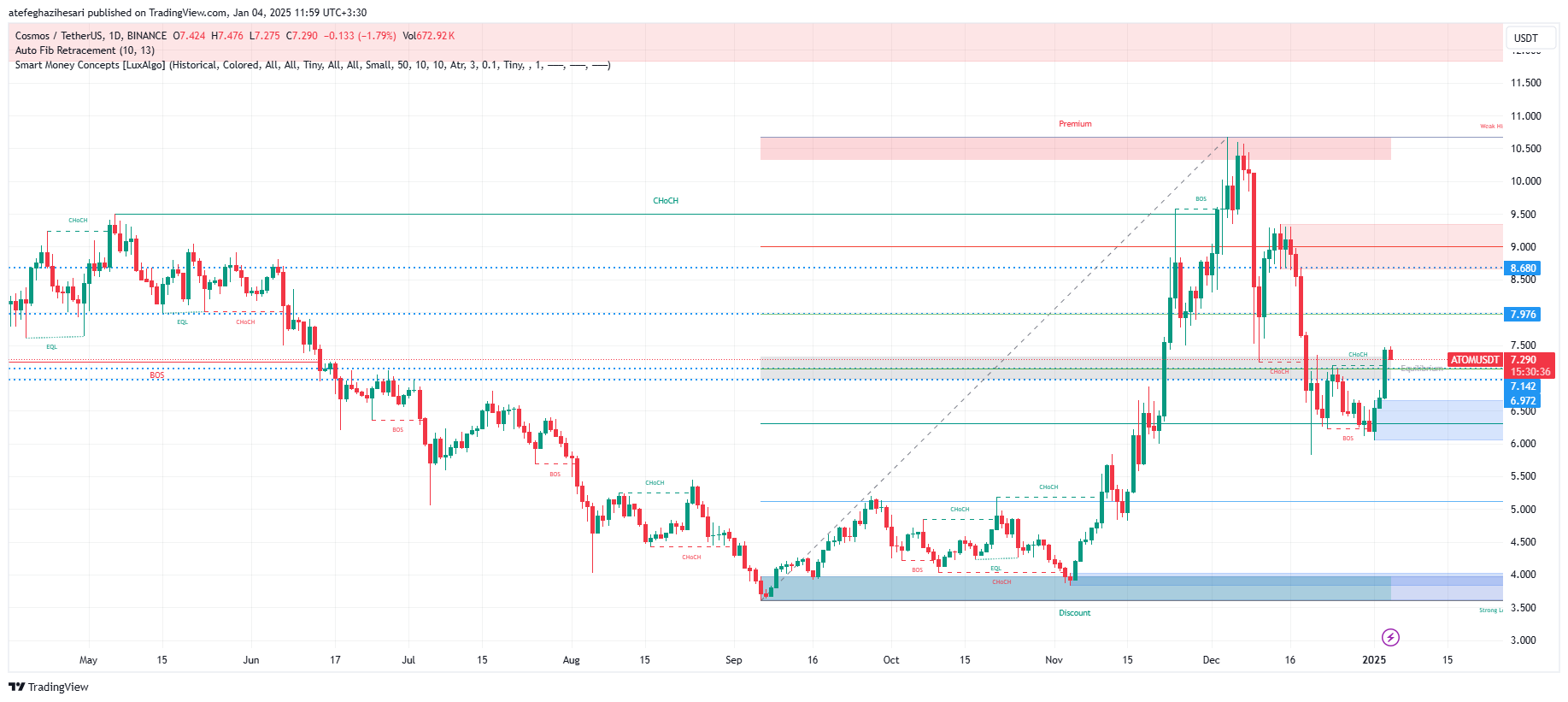Click the countdown timer 15:30:36
Screen dimensions: 1568x702
click(1529, 372)
